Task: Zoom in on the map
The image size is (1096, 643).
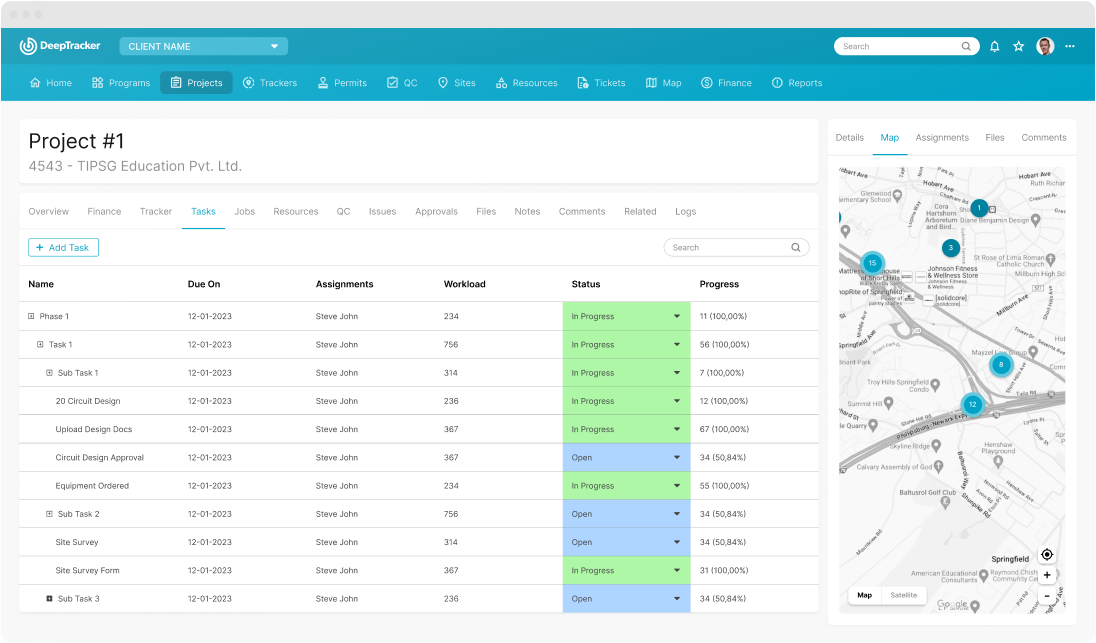Action: [x=1047, y=575]
